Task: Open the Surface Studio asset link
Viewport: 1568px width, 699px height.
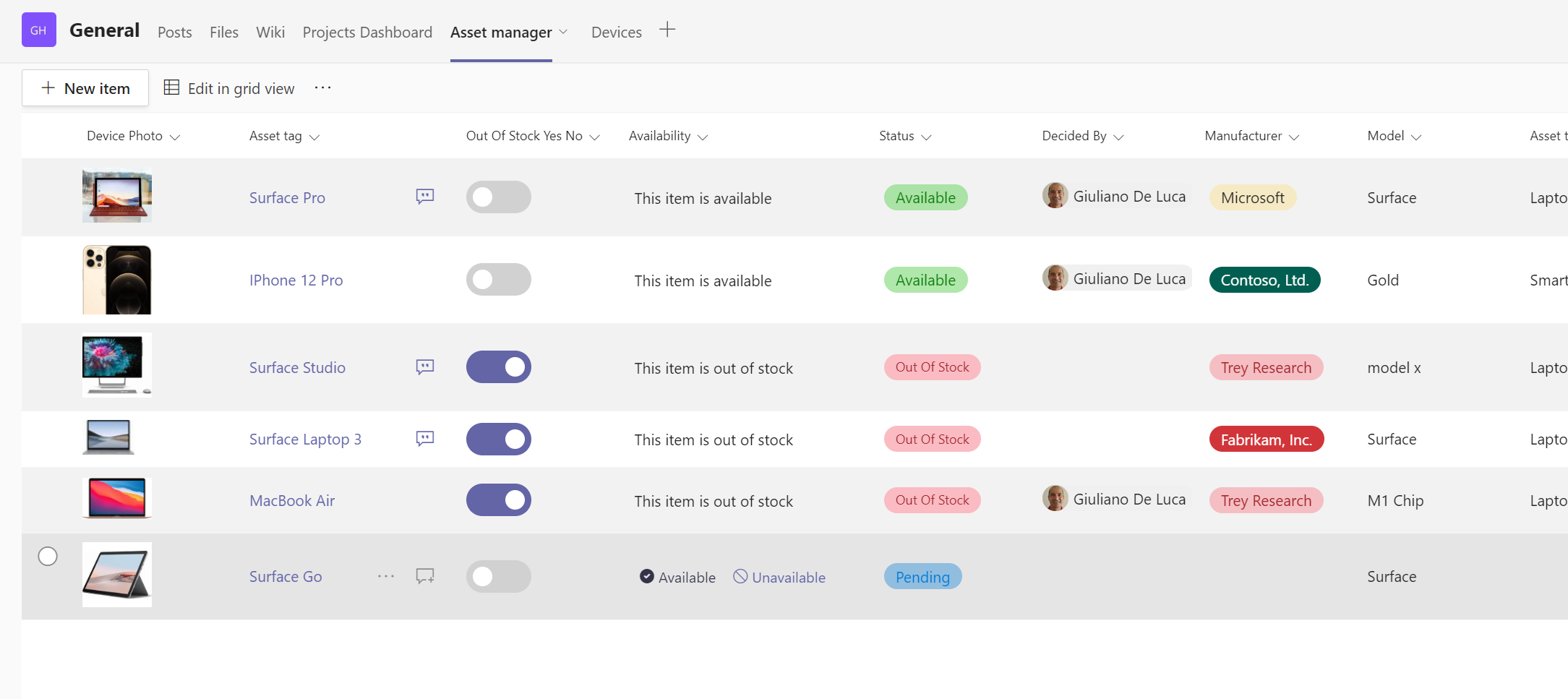Action: pyautogui.click(x=297, y=367)
